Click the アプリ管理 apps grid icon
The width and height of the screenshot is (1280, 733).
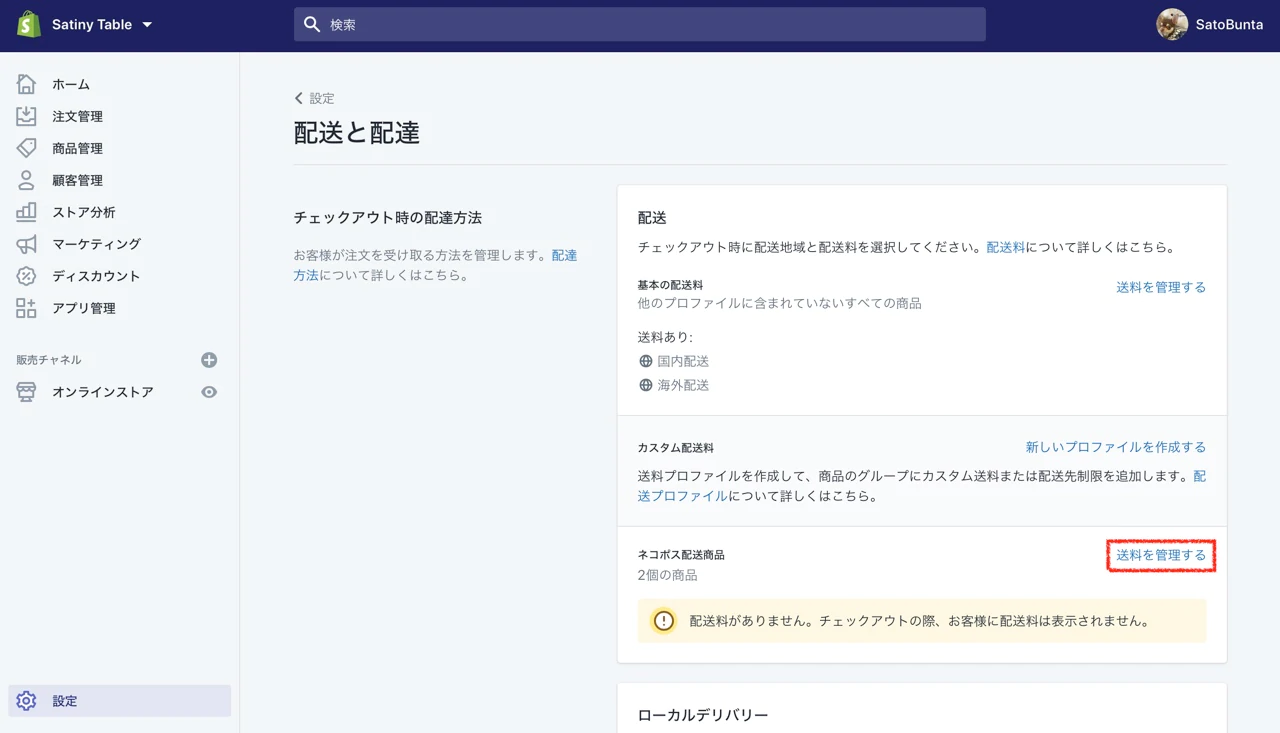[26, 308]
